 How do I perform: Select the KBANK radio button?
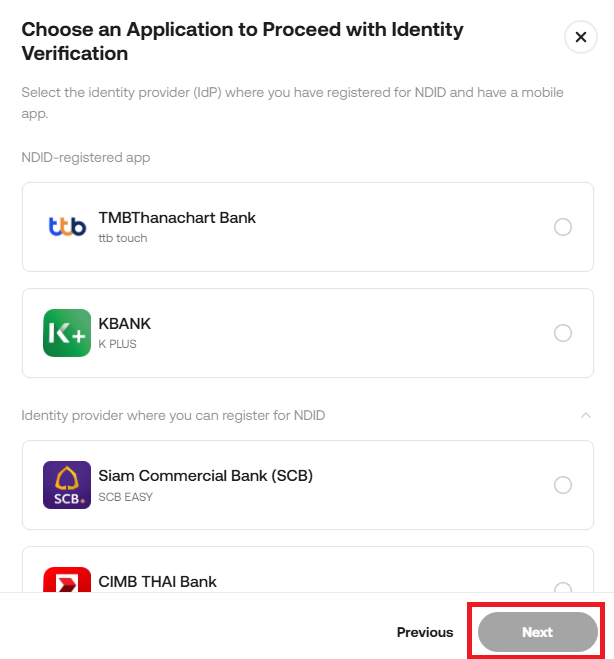point(563,333)
